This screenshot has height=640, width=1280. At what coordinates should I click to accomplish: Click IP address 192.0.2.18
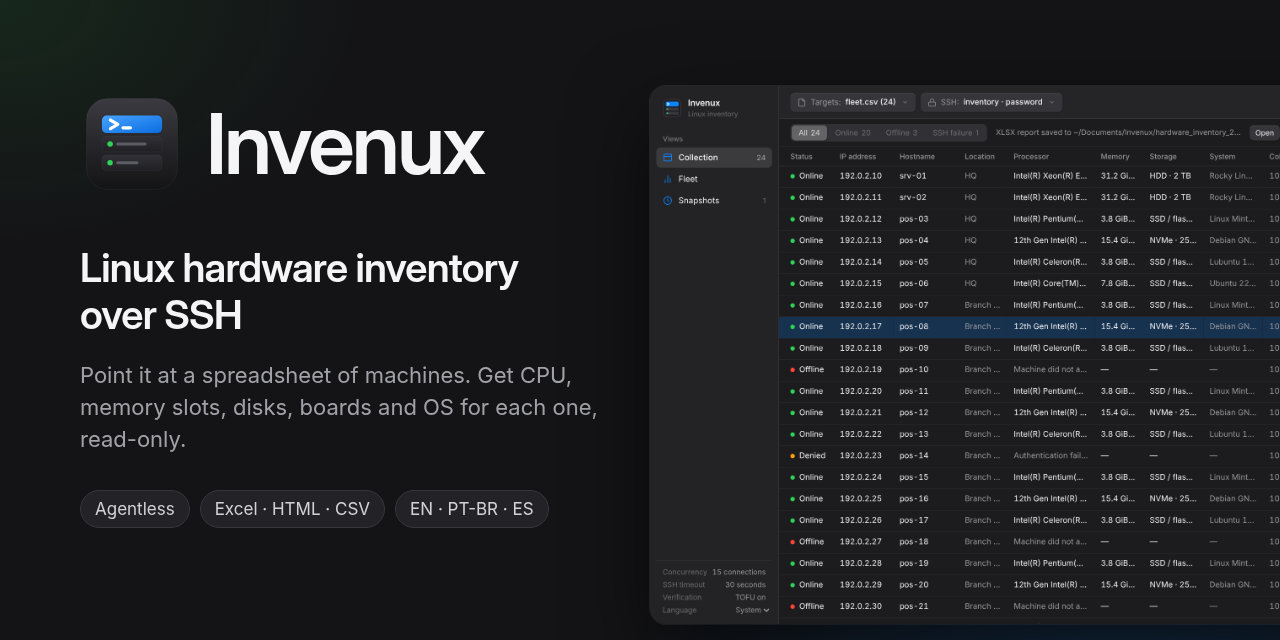coord(860,348)
